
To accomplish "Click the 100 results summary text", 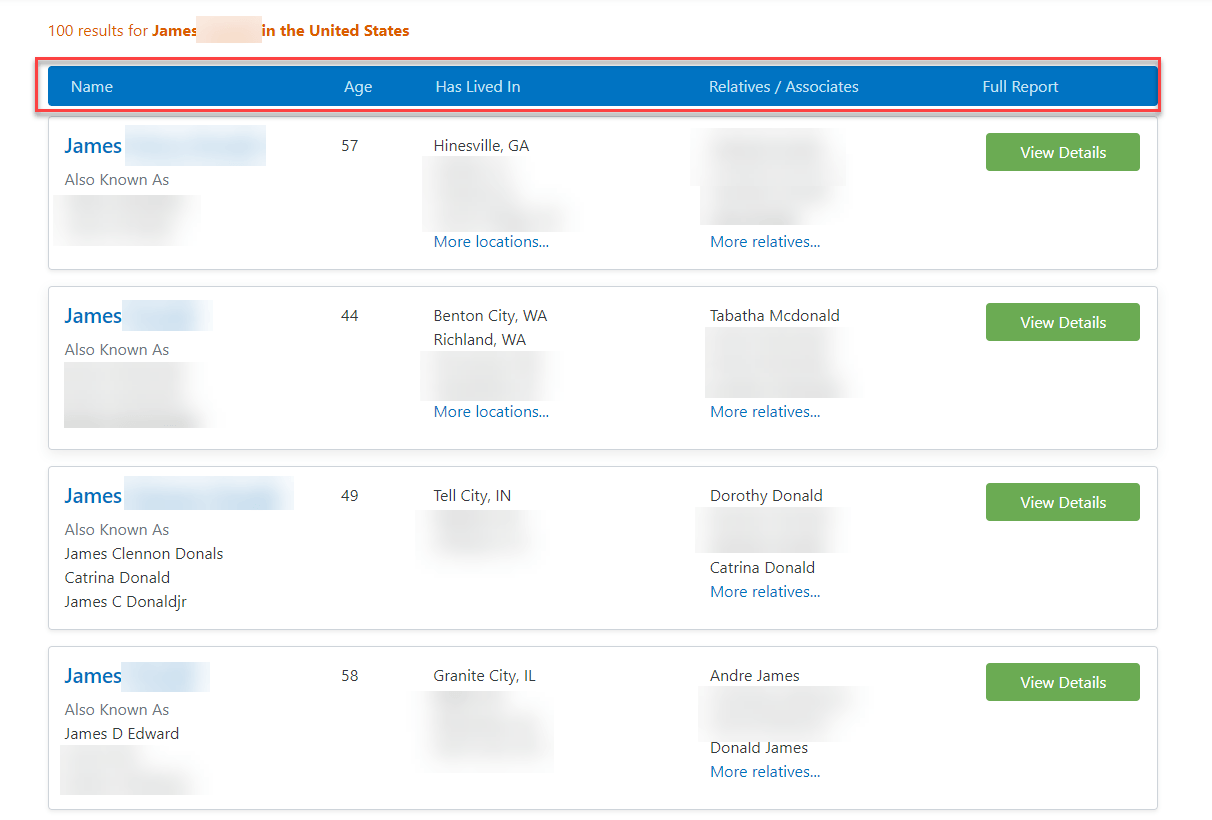I will pyautogui.click(x=228, y=31).
